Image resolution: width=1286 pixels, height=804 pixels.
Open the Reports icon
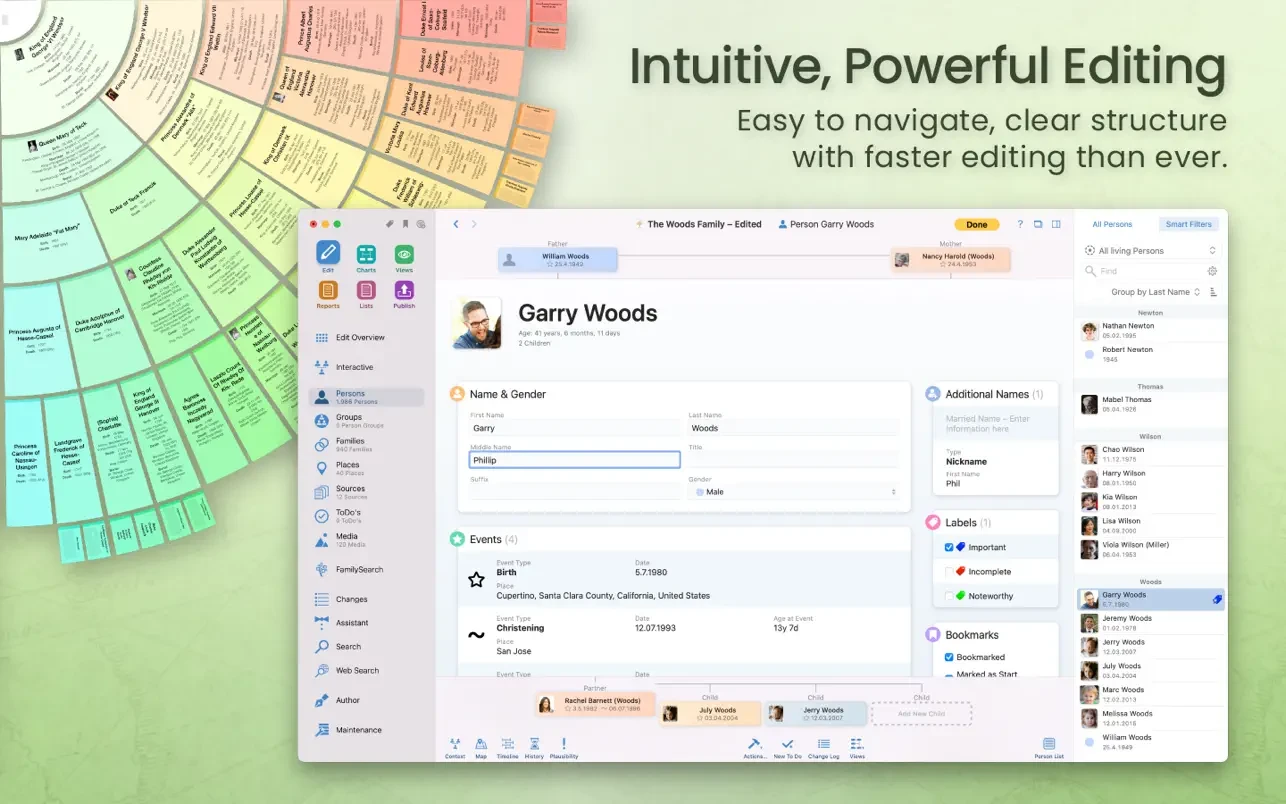click(x=328, y=290)
